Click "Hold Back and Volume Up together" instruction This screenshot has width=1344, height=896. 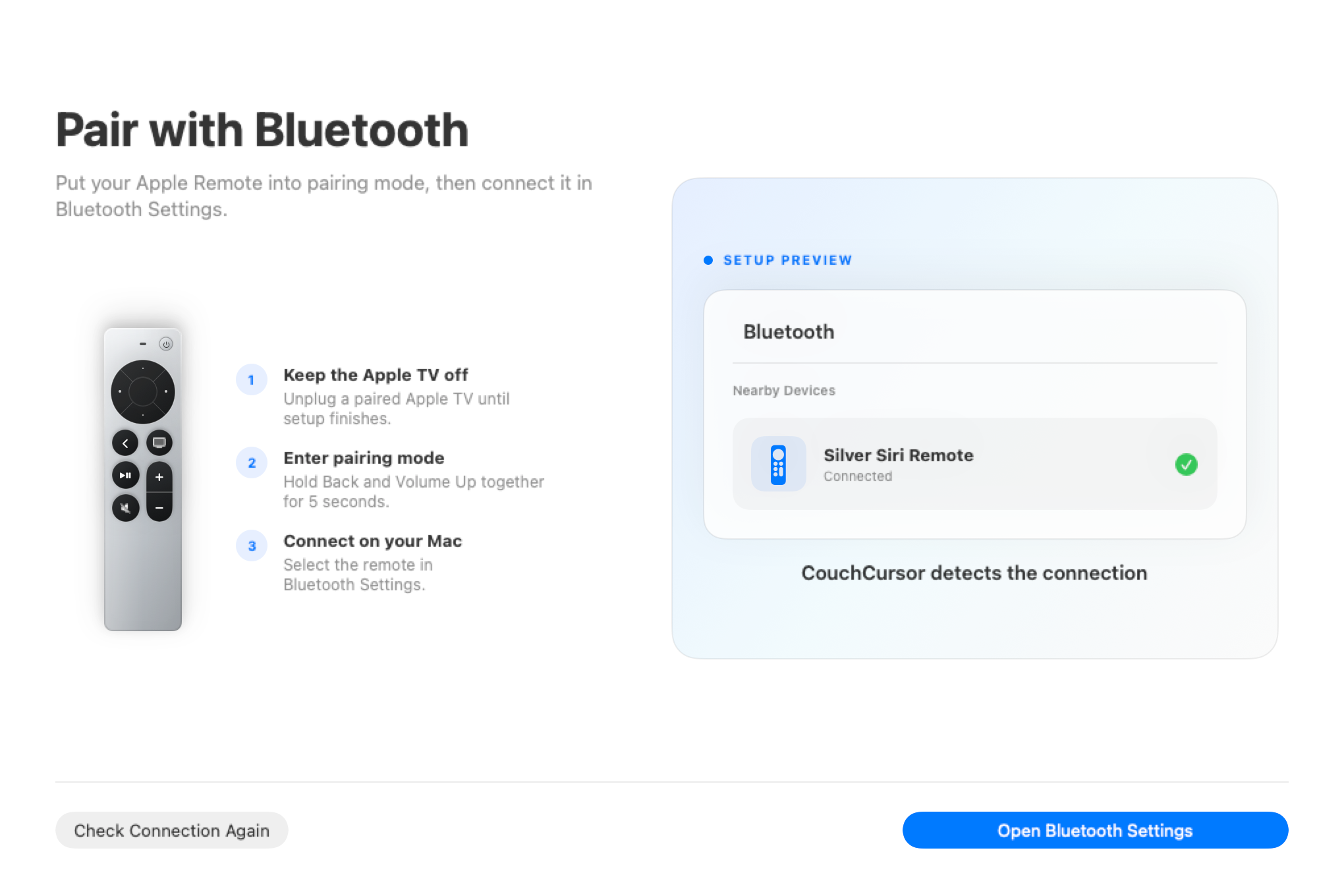point(414,482)
